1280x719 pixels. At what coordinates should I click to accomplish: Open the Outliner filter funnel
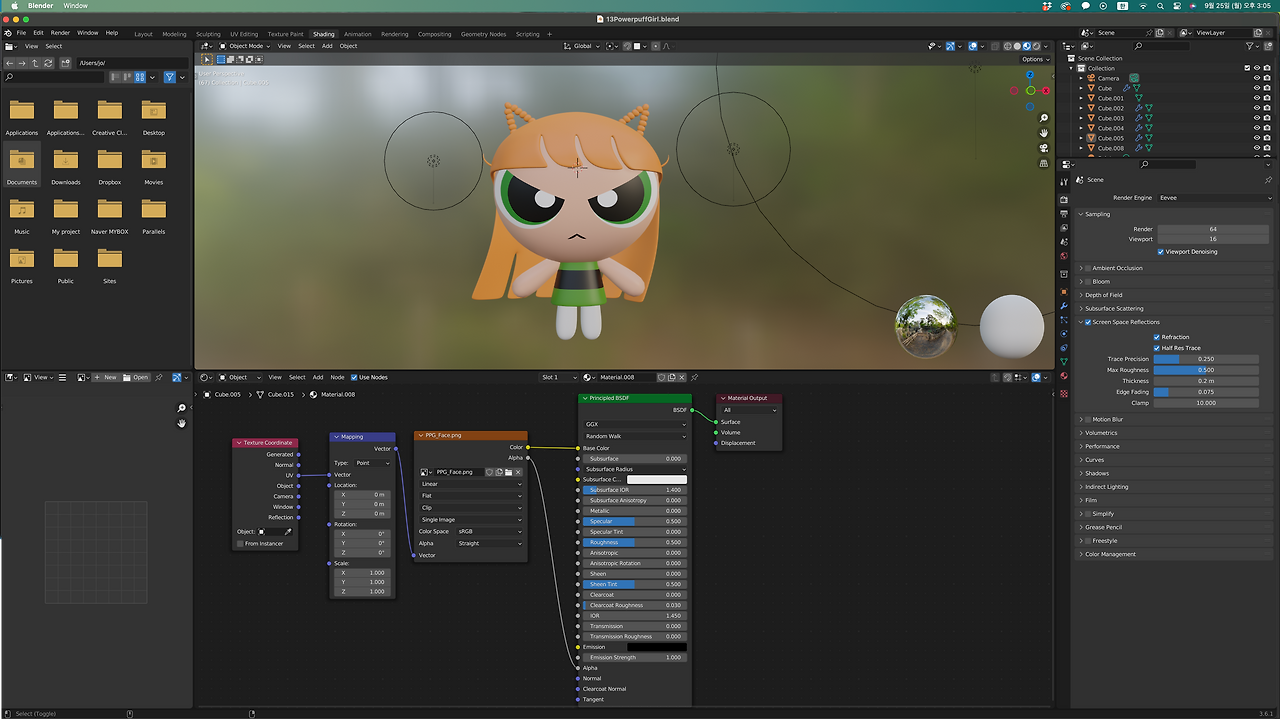tap(1249, 46)
